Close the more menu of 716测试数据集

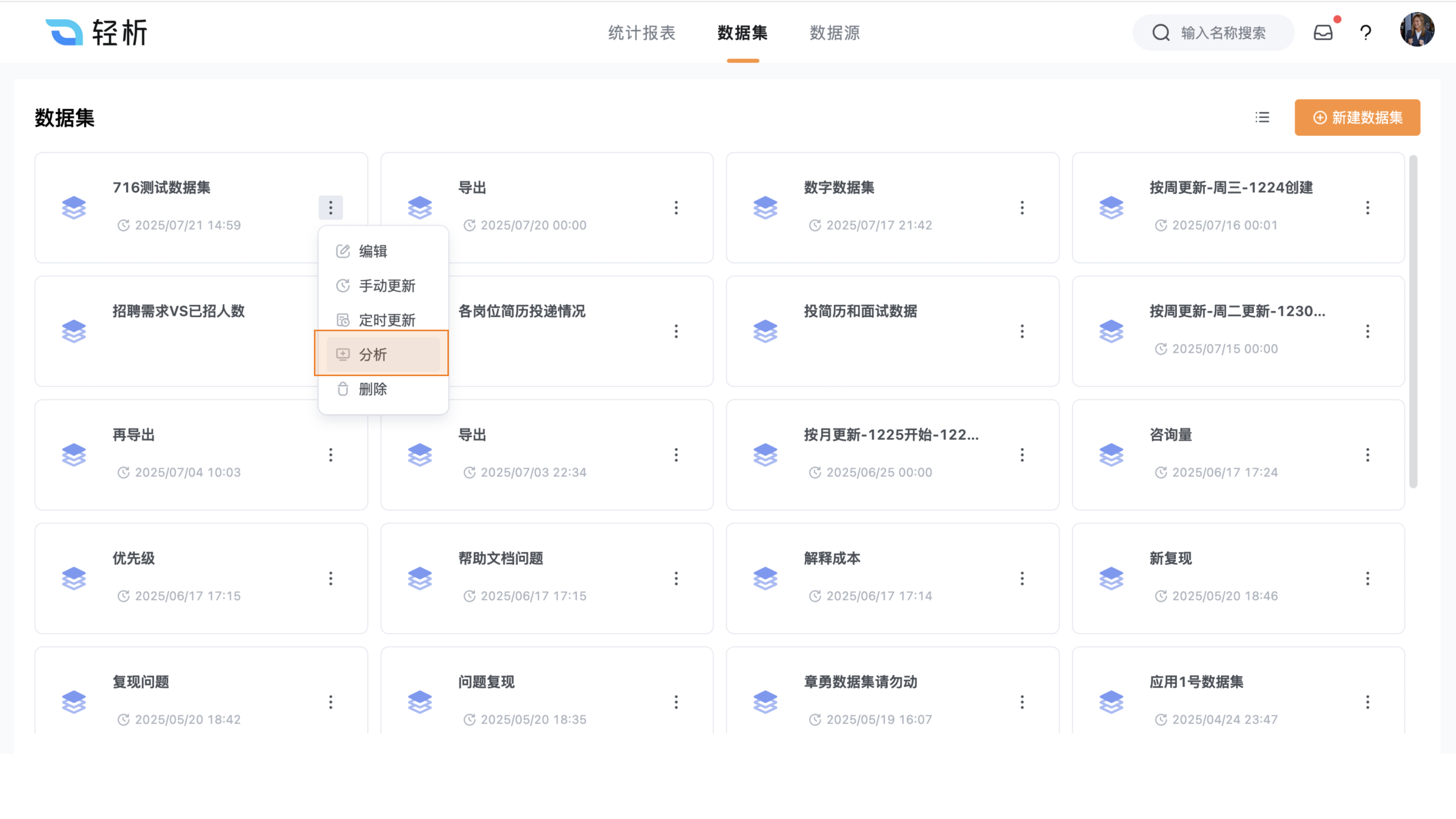(x=331, y=207)
